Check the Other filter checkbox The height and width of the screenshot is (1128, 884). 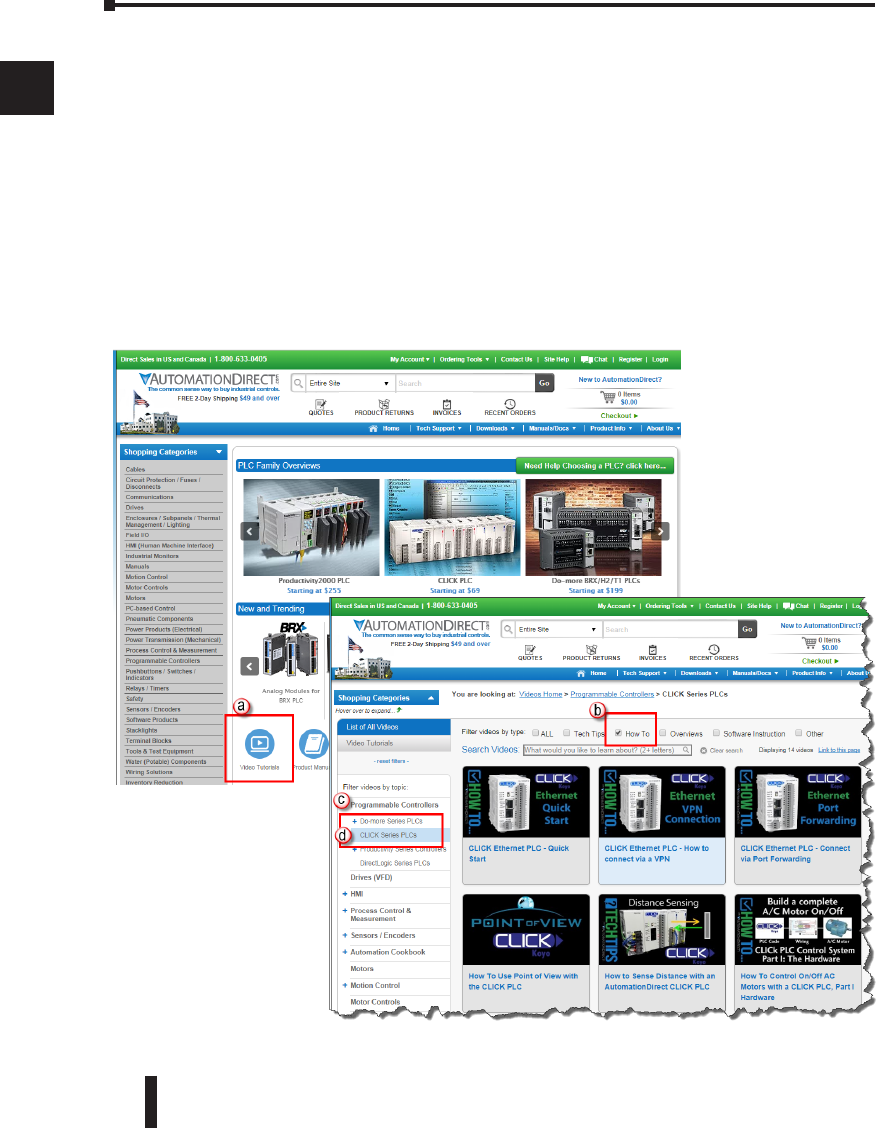[x=798, y=733]
